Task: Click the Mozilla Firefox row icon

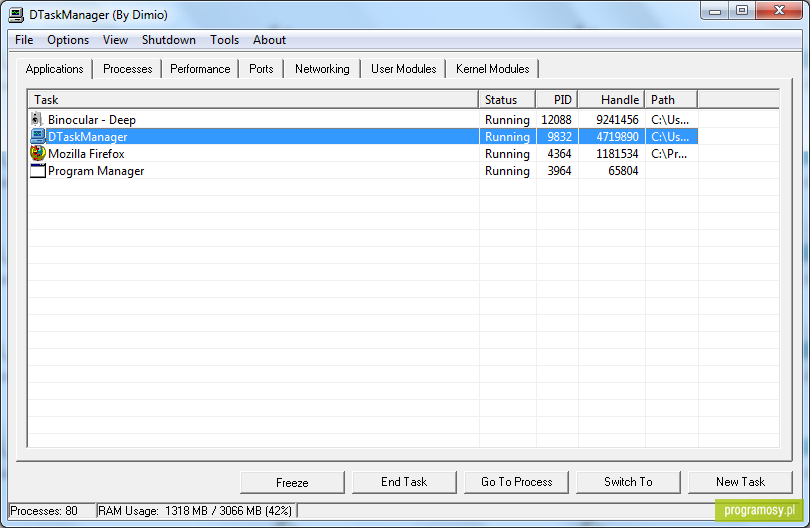Action: [x=38, y=153]
